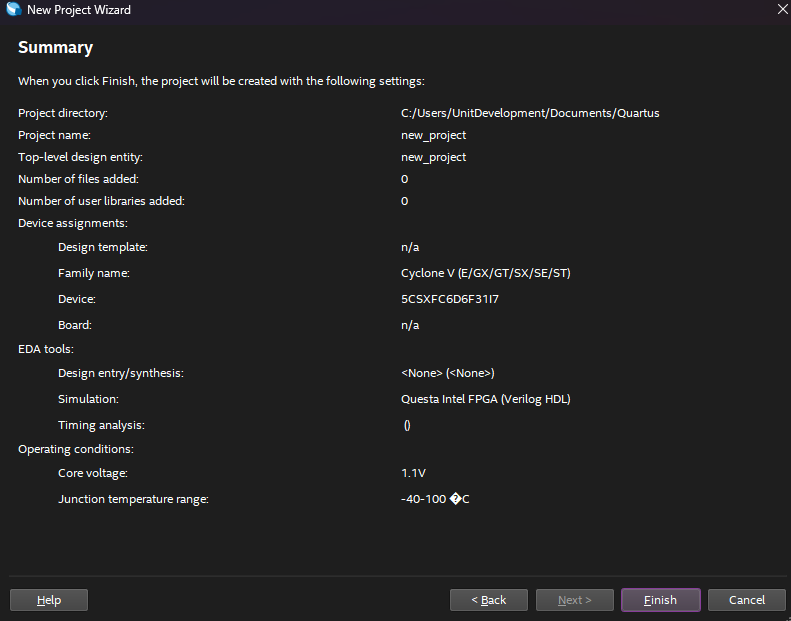The width and height of the screenshot is (791, 621).
Task: Click the junction temperature range value
Action: coord(434,499)
